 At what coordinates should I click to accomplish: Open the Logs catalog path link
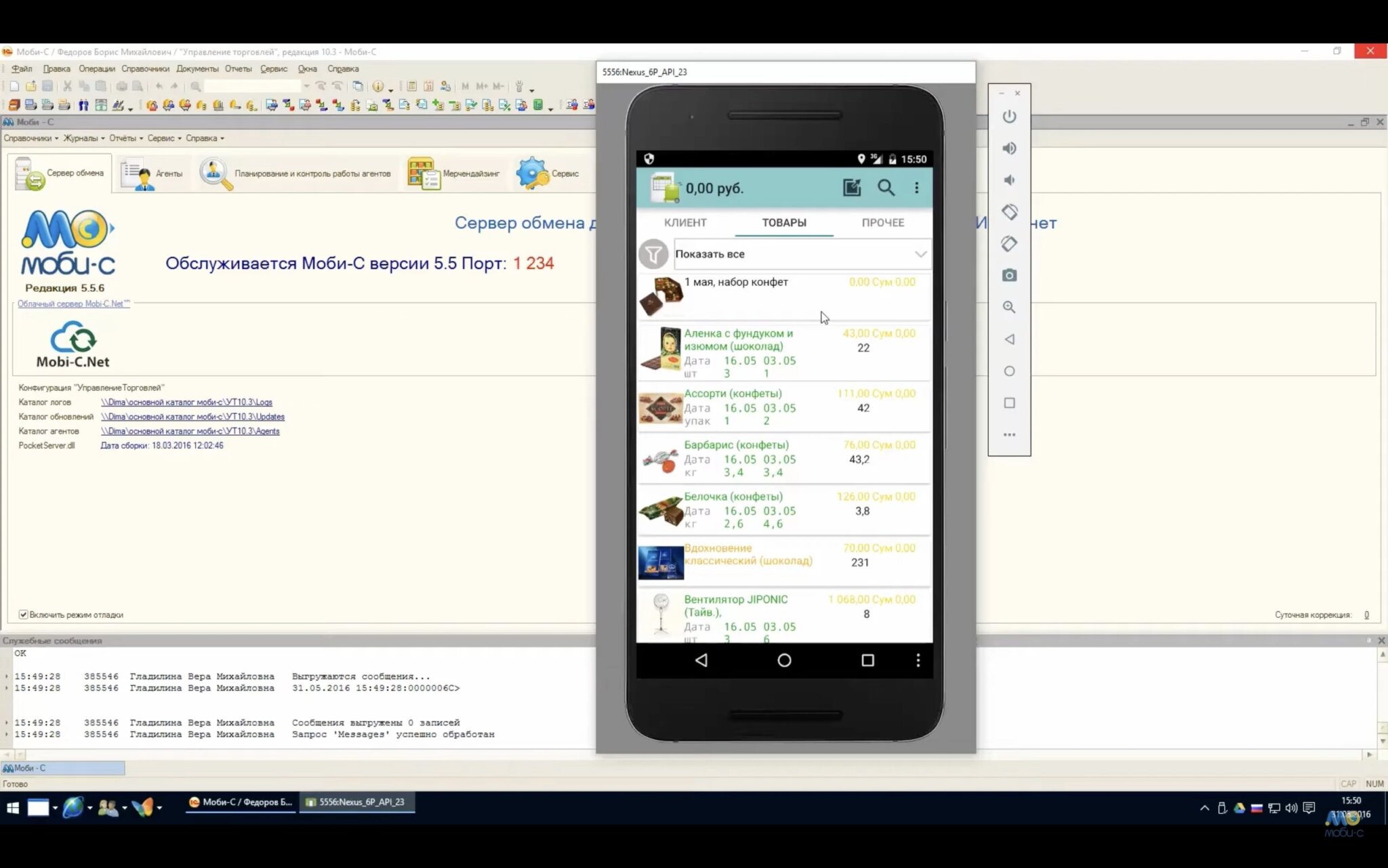[186, 402]
